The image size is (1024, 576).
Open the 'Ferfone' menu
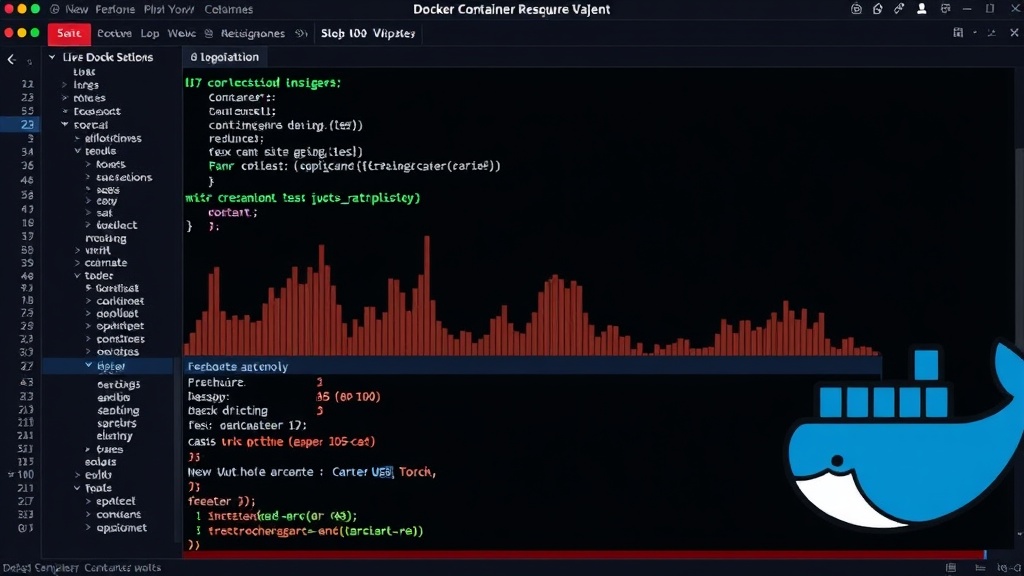(x=115, y=9)
